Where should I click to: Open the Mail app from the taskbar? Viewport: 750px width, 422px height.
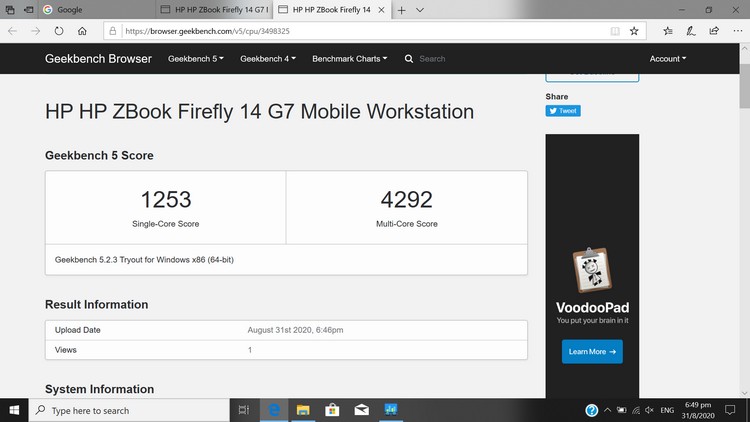click(x=362, y=410)
